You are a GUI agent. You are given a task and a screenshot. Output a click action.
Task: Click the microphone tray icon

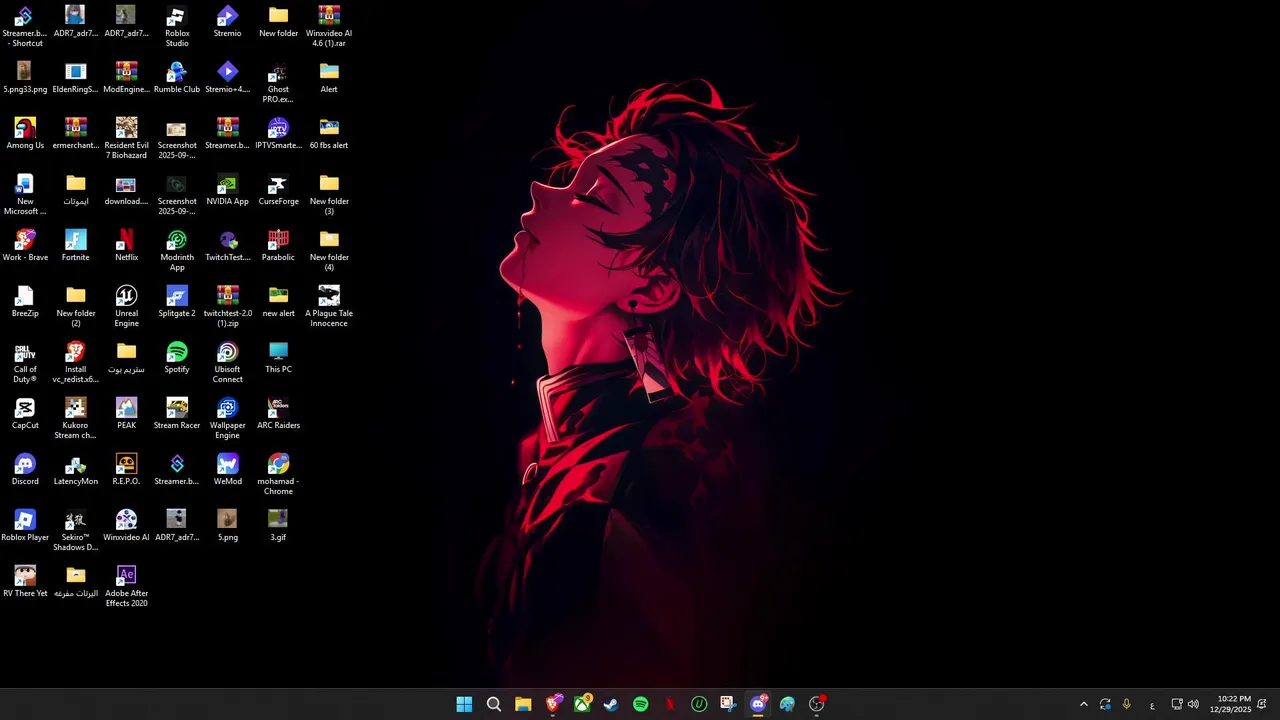(1127, 704)
